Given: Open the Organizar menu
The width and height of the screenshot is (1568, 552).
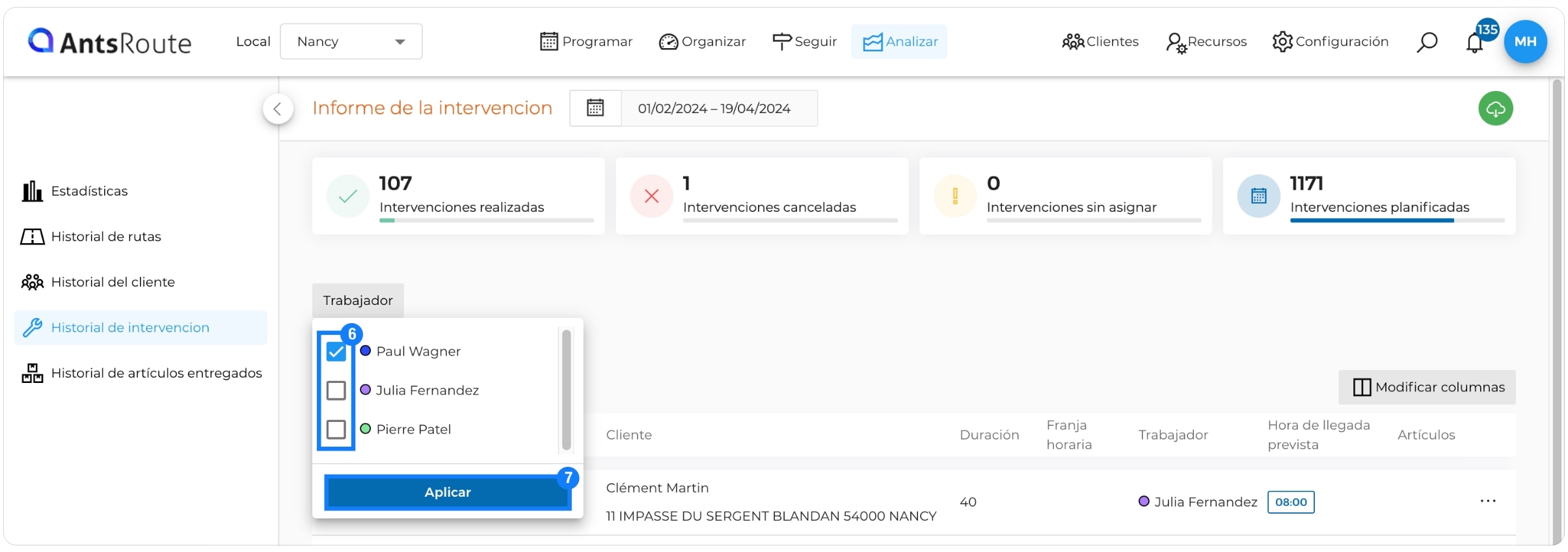Looking at the screenshot, I should 702,42.
